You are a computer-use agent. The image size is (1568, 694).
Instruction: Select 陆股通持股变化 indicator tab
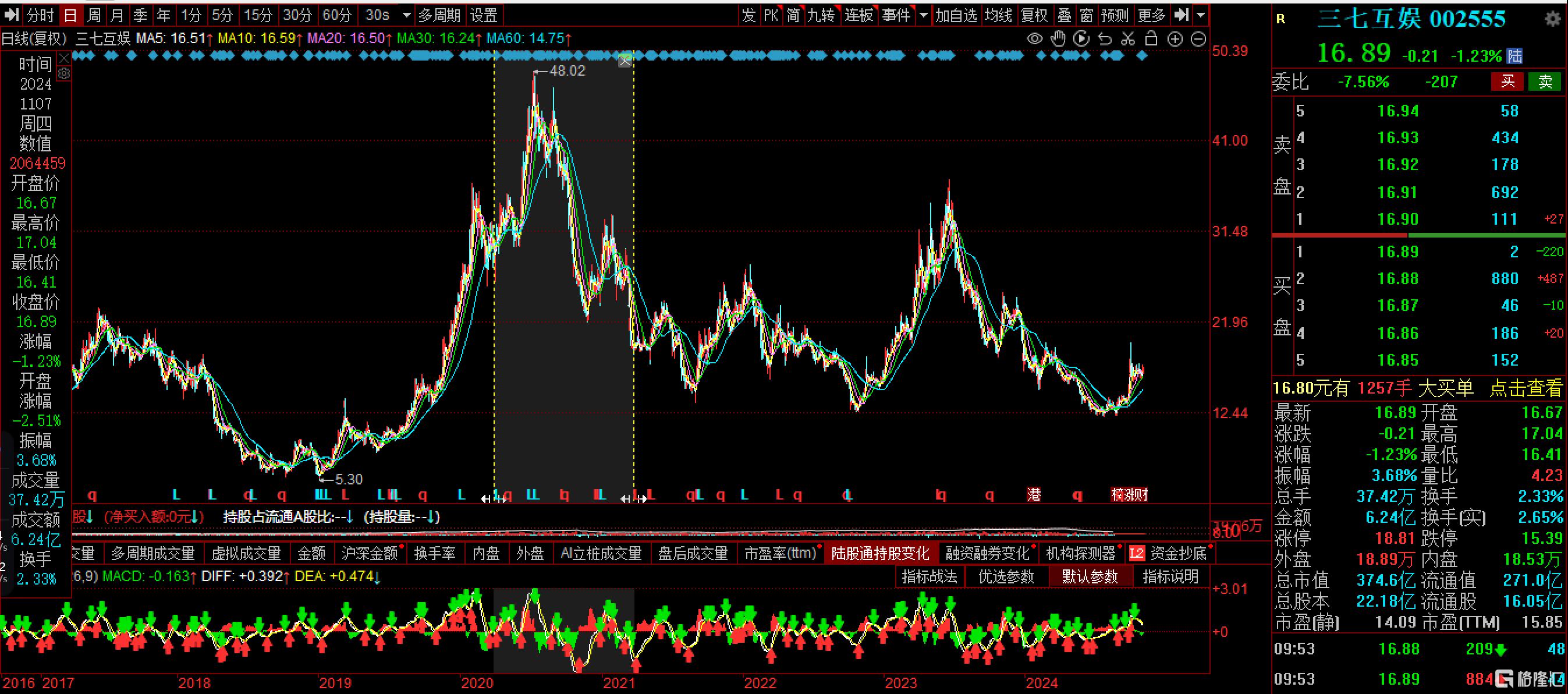pos(880,553)
